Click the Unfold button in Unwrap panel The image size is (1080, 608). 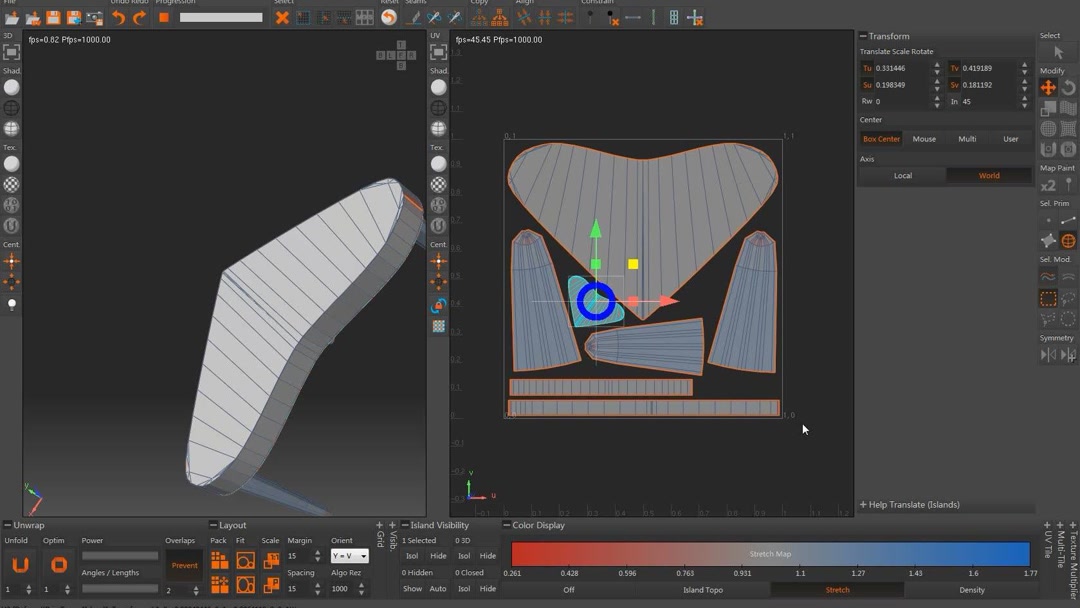click(20, 565)
